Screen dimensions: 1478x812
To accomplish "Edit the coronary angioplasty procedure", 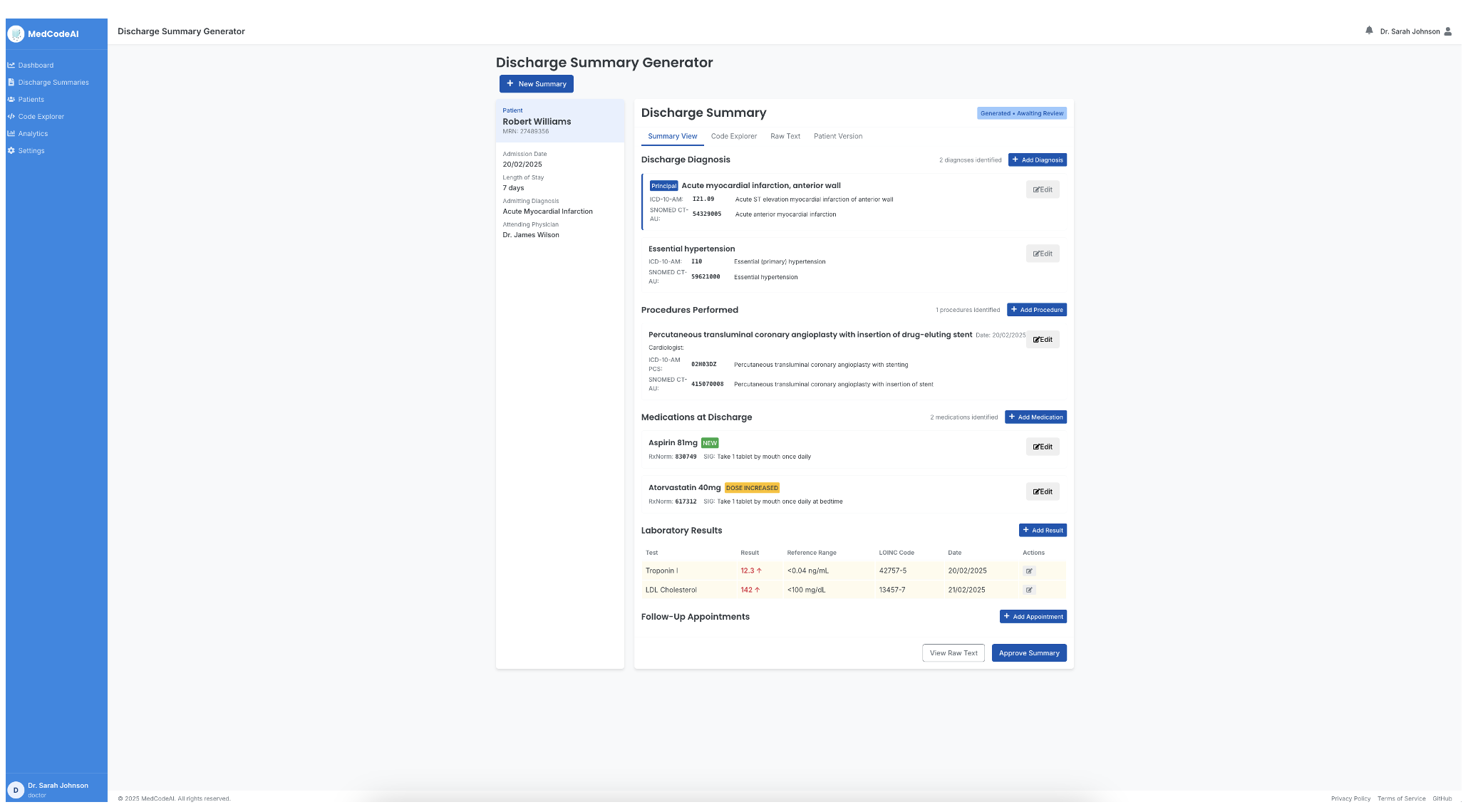I will tap(1043, 340).
